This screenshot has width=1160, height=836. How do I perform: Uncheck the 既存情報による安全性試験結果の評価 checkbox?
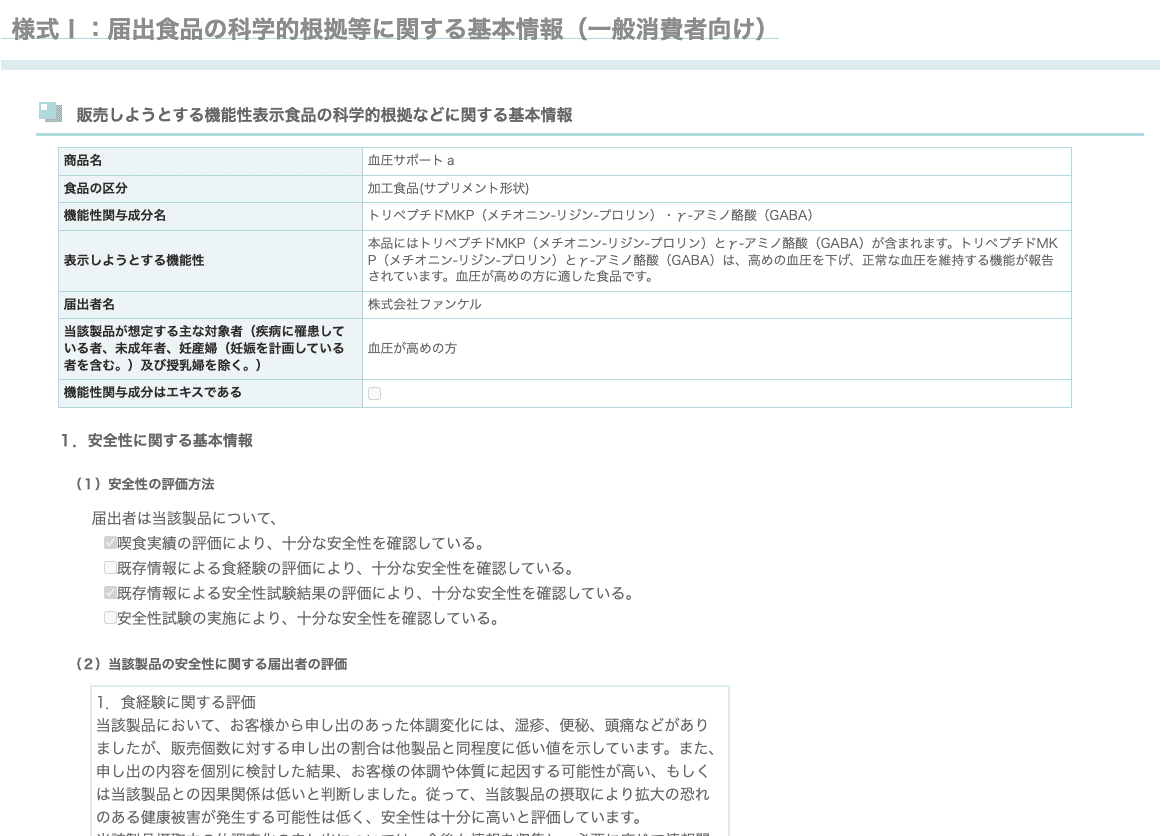(110, 592)
